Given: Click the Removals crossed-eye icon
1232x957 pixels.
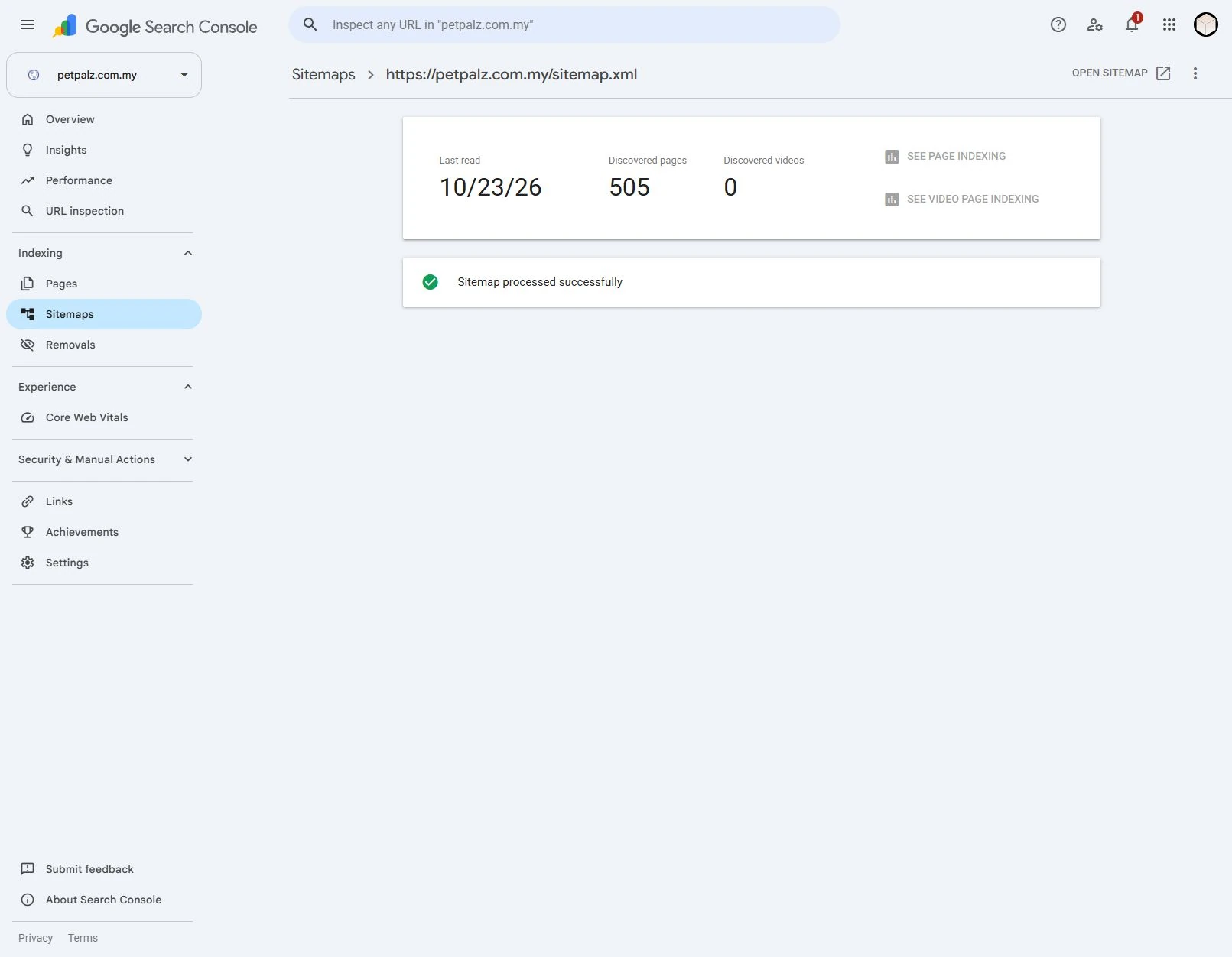Looking at the screenshot, I should [28, 345].
